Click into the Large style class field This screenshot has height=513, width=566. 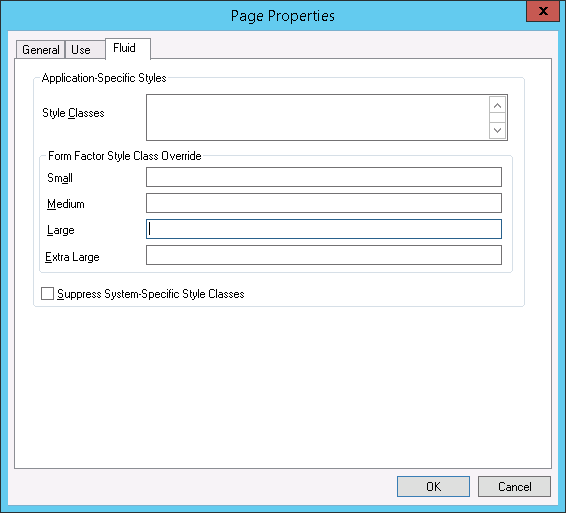(x=324, y=229)
